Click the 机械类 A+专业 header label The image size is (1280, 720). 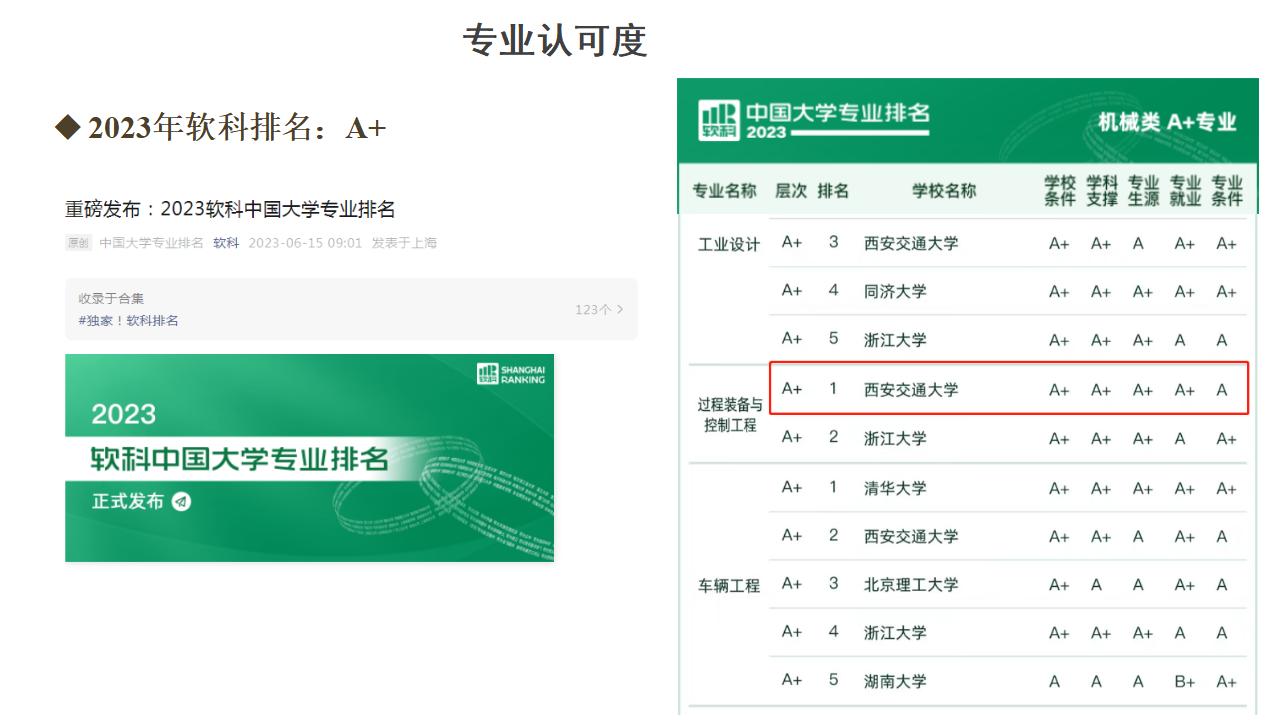pyautogui.click(x=1167, y=122)
